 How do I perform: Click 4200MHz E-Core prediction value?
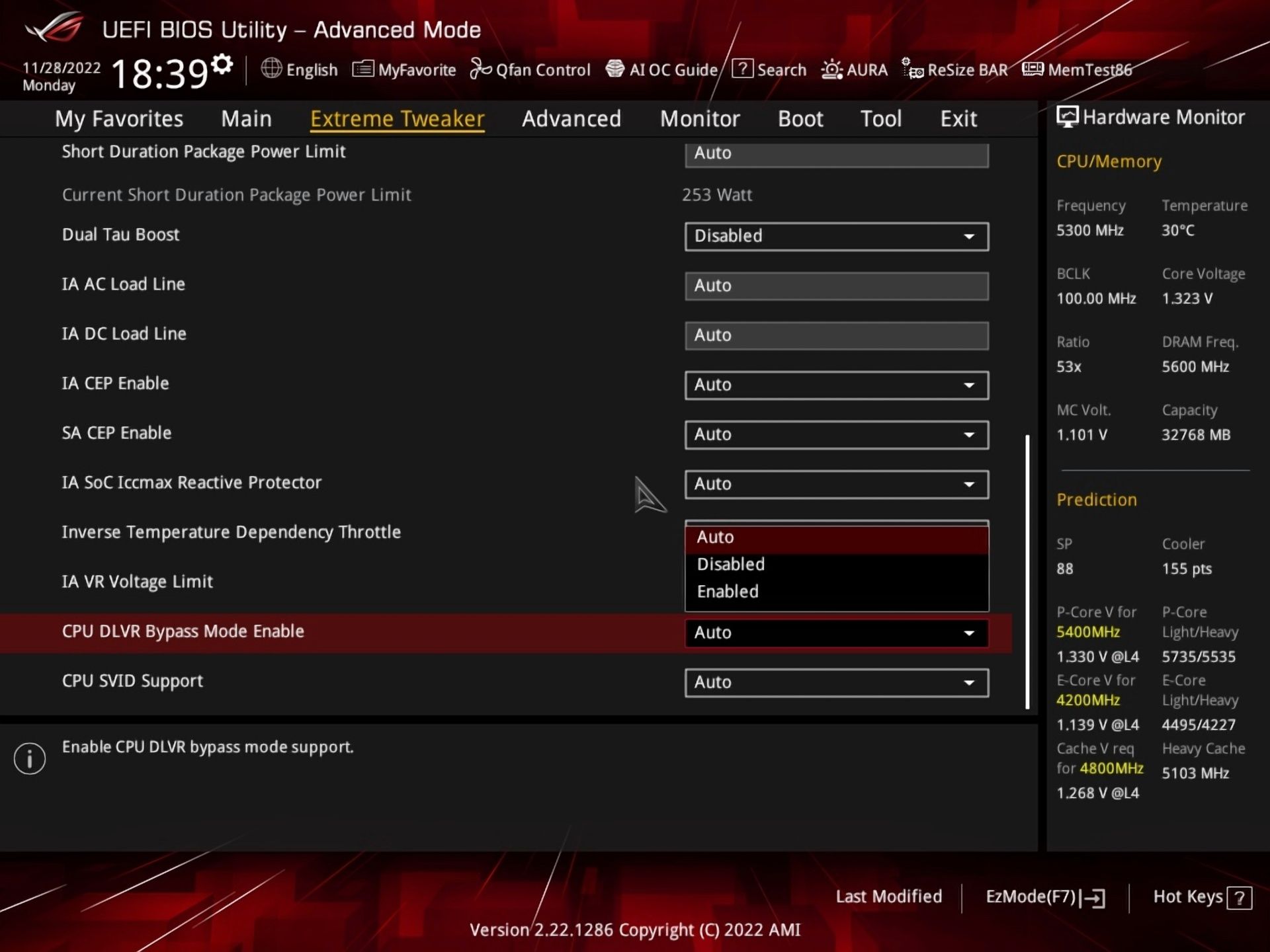pyautogui.click(x=1088, y=700)
